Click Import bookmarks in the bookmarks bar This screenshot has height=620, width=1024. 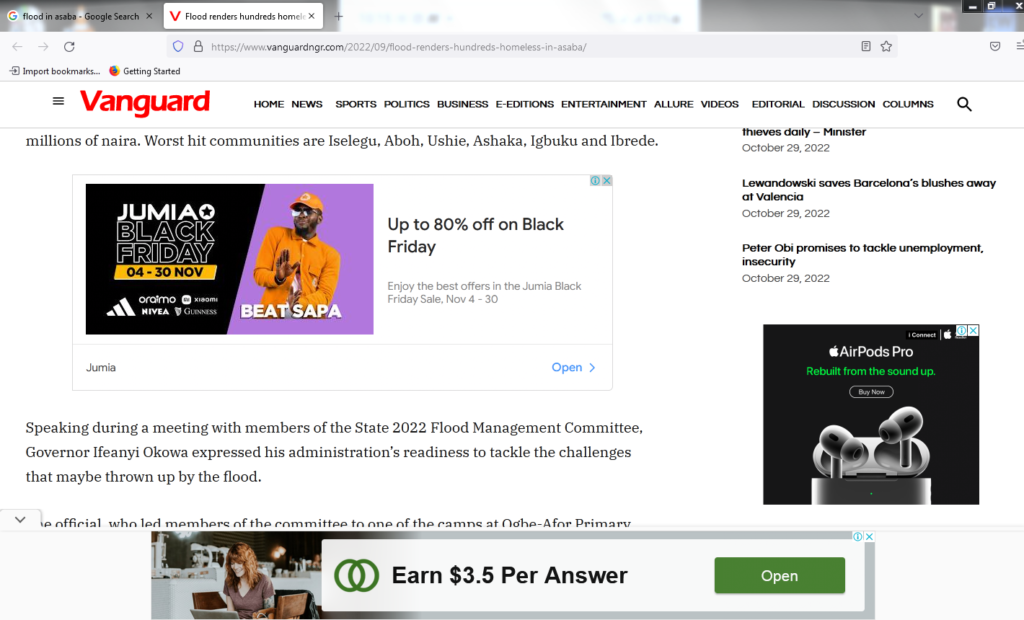(55, 71)
